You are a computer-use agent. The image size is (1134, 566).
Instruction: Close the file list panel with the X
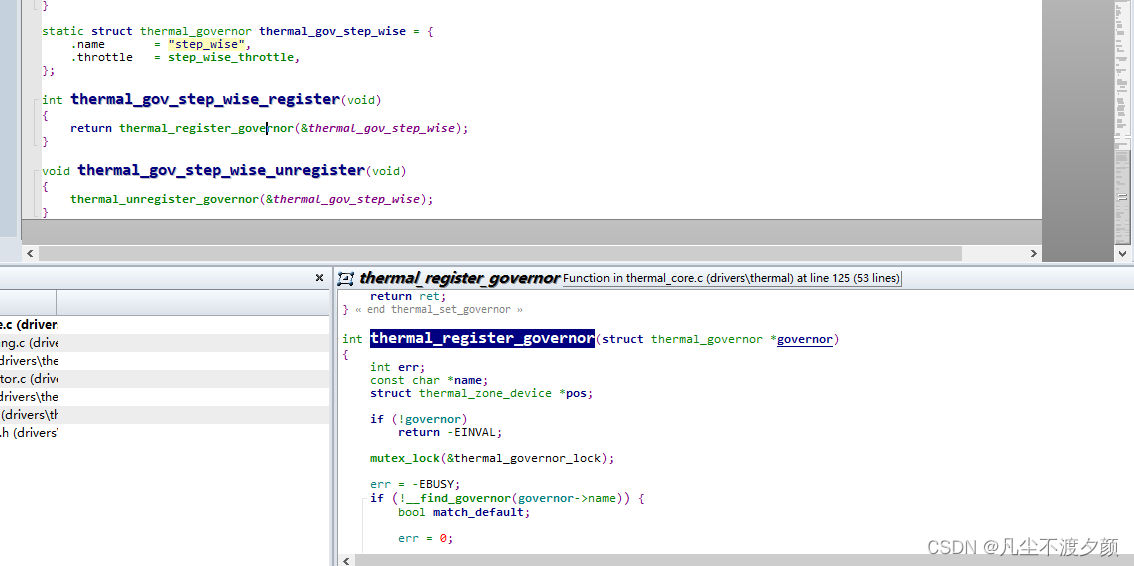[x=320, y=278]
